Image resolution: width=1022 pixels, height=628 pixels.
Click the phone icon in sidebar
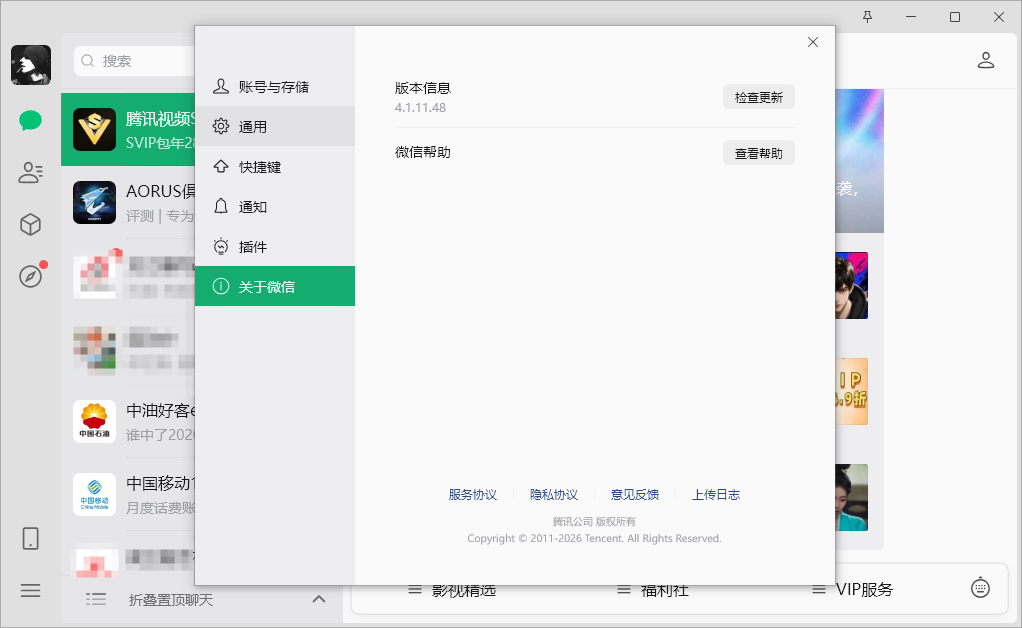31,539
